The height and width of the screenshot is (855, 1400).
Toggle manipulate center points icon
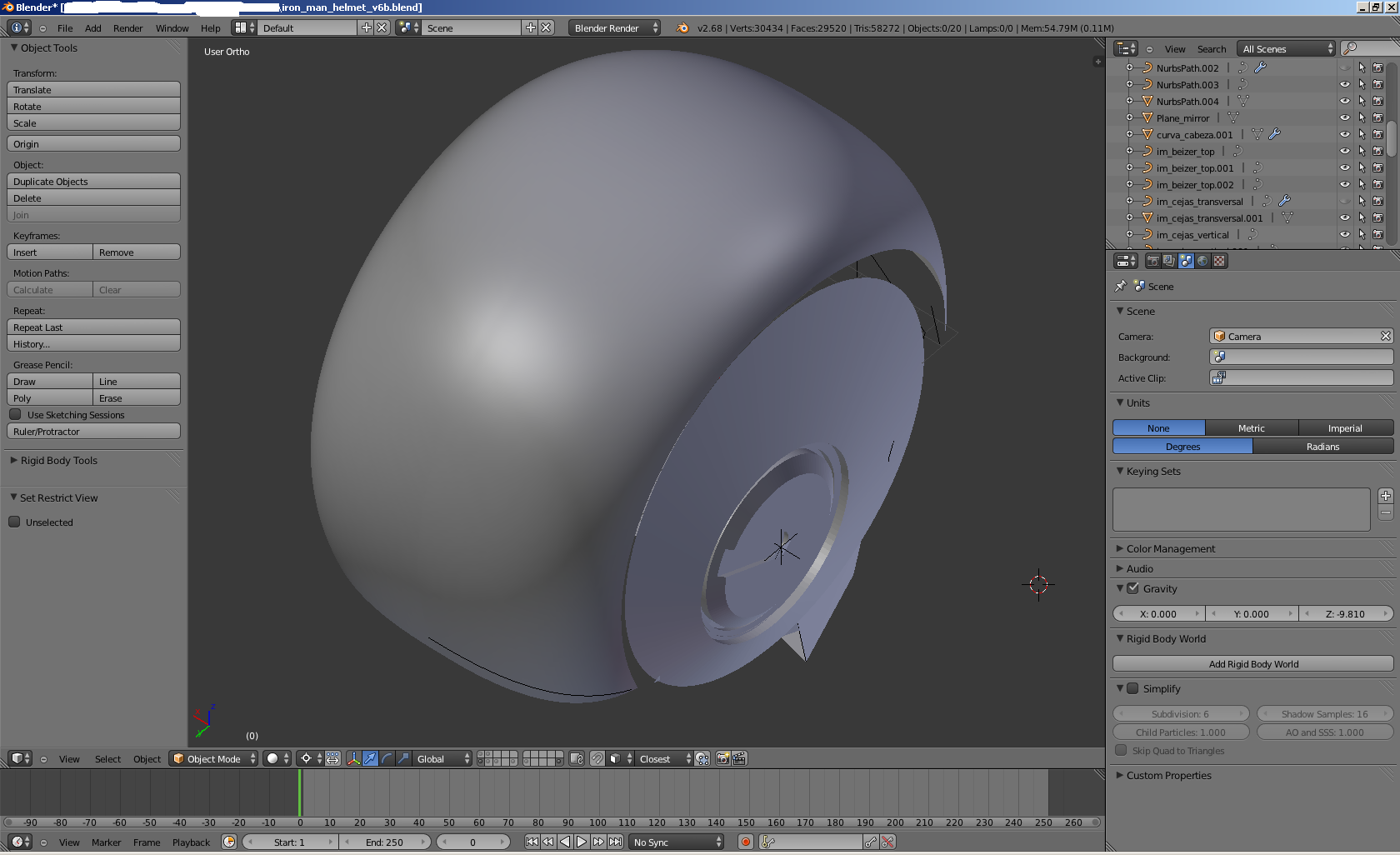click(332, 758)
